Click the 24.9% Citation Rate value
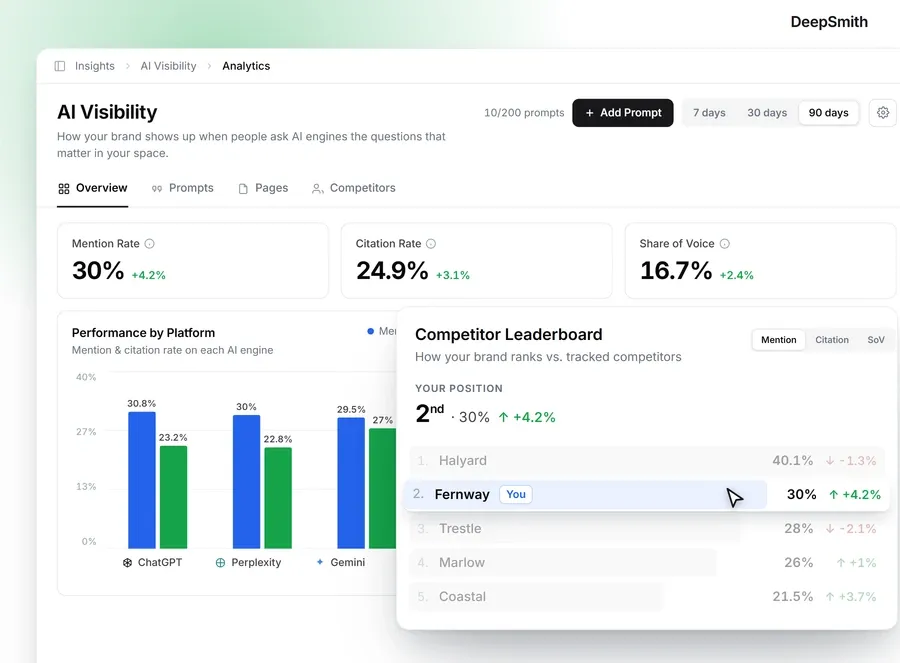Screen dimensions: 900x663 (x=392, y=270)
